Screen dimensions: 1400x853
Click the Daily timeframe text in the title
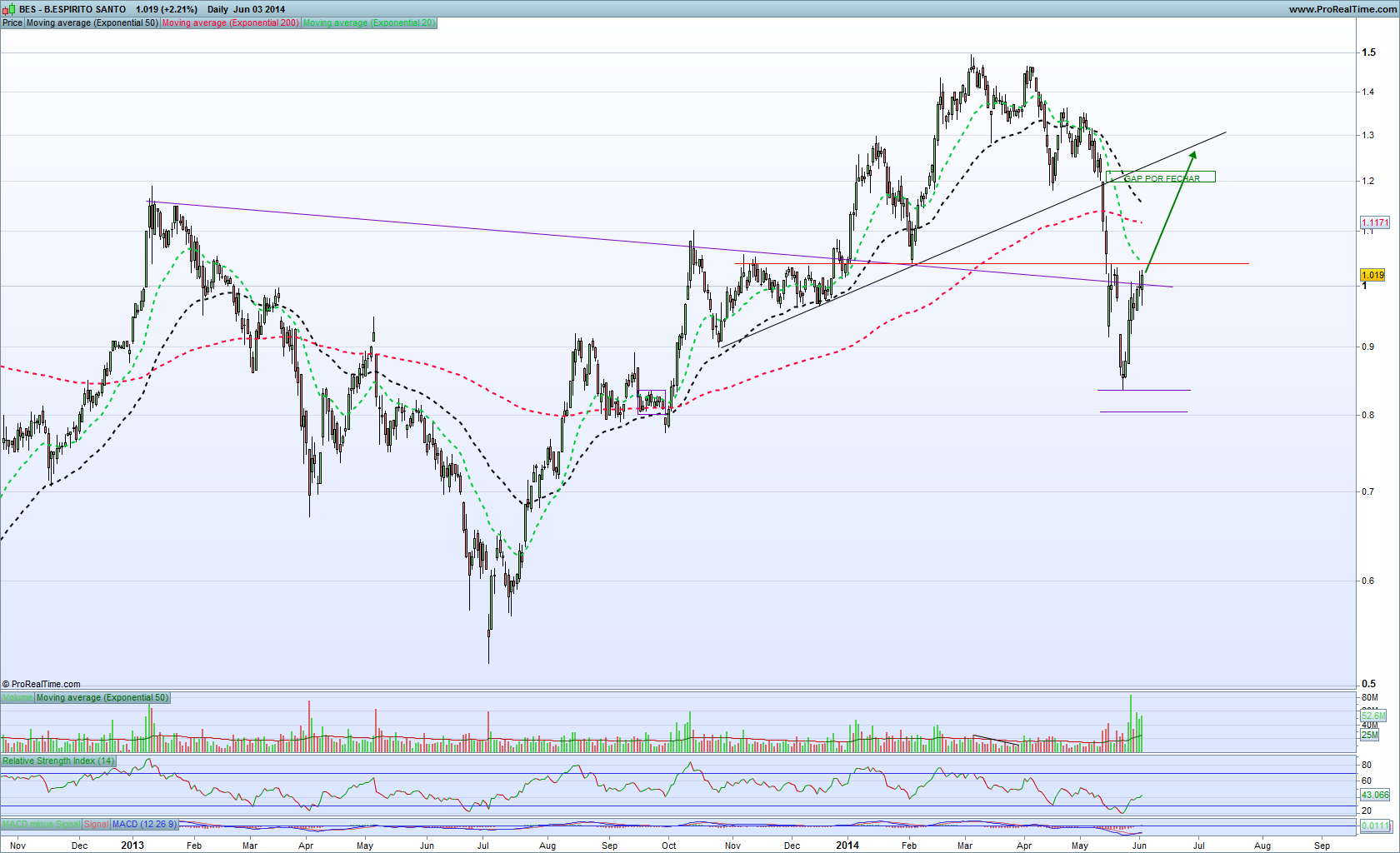coord(217,9)
